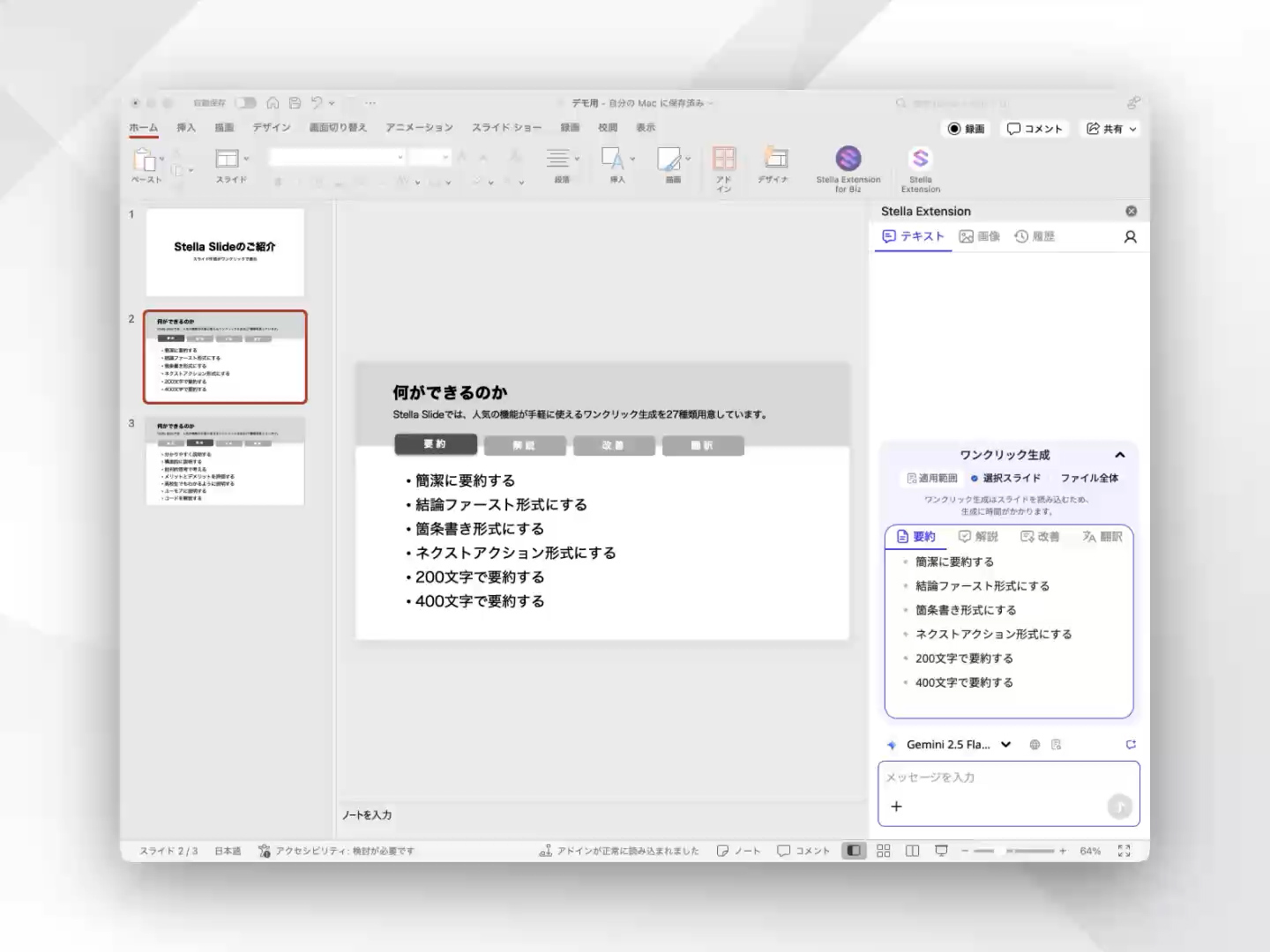Viewport: 1270px width, 952px height.
Task: Toggle the AutoSave (自動保存) switch
Action: [x=245, y=103]
